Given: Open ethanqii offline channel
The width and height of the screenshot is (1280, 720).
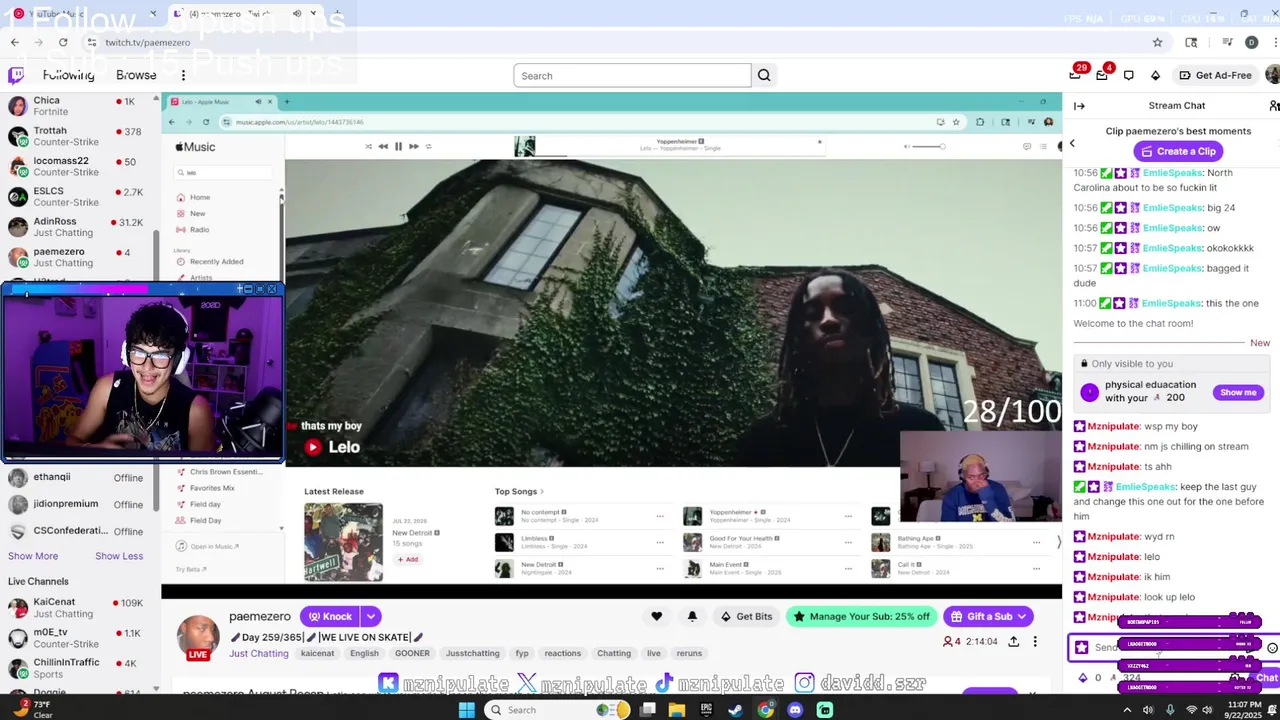Looking at the screenshot, I should (78, 477).
